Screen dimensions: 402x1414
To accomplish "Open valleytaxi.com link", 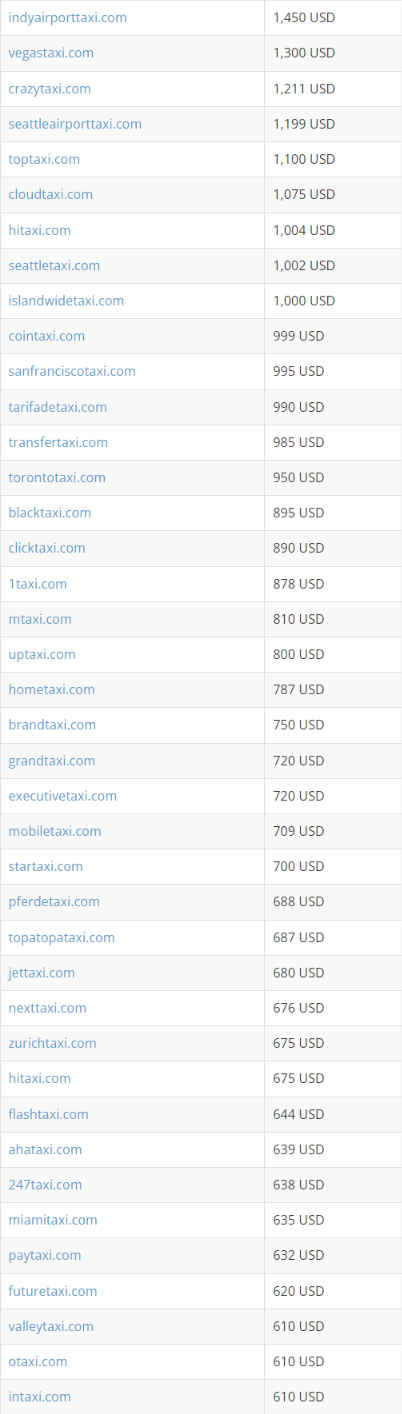I will pos(51,1326).
